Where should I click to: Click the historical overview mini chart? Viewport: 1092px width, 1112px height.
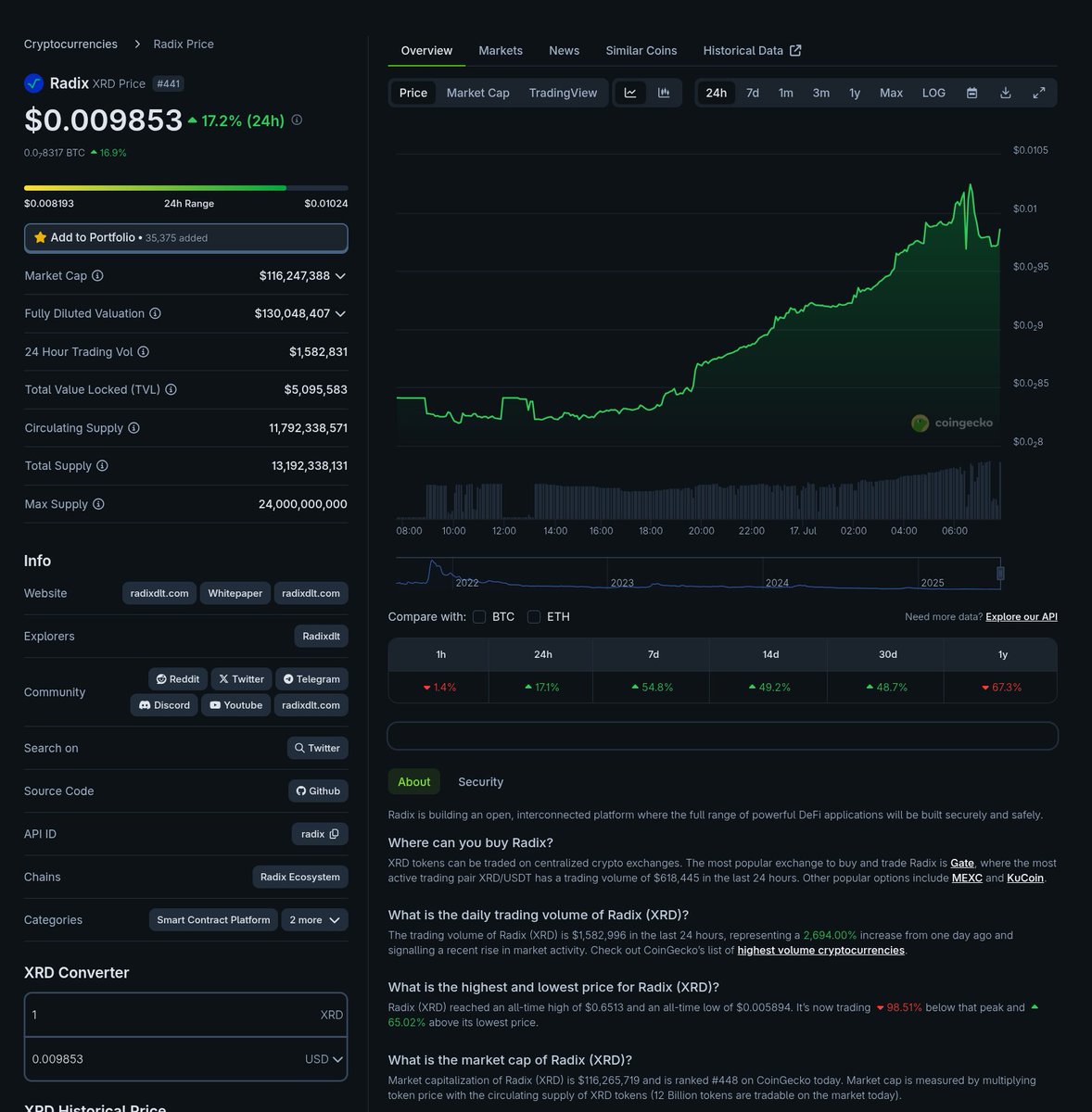[x=698, y=574]
